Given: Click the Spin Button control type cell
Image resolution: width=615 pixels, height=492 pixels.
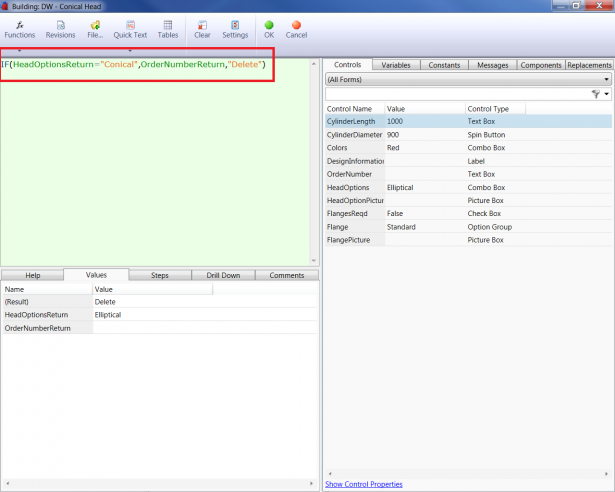Looking at the screenshot, I should (486, 135).
